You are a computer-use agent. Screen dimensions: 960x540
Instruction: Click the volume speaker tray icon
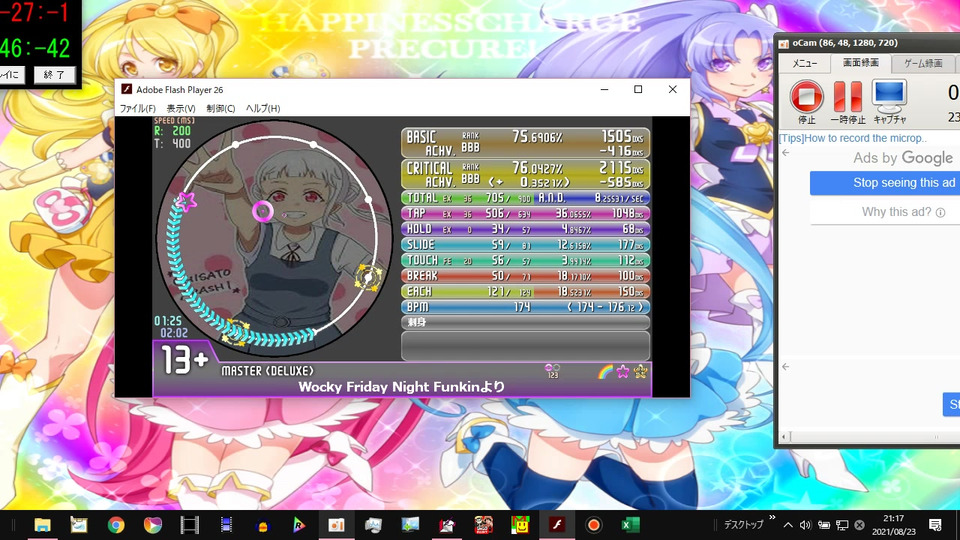click(x=806, y=525)
